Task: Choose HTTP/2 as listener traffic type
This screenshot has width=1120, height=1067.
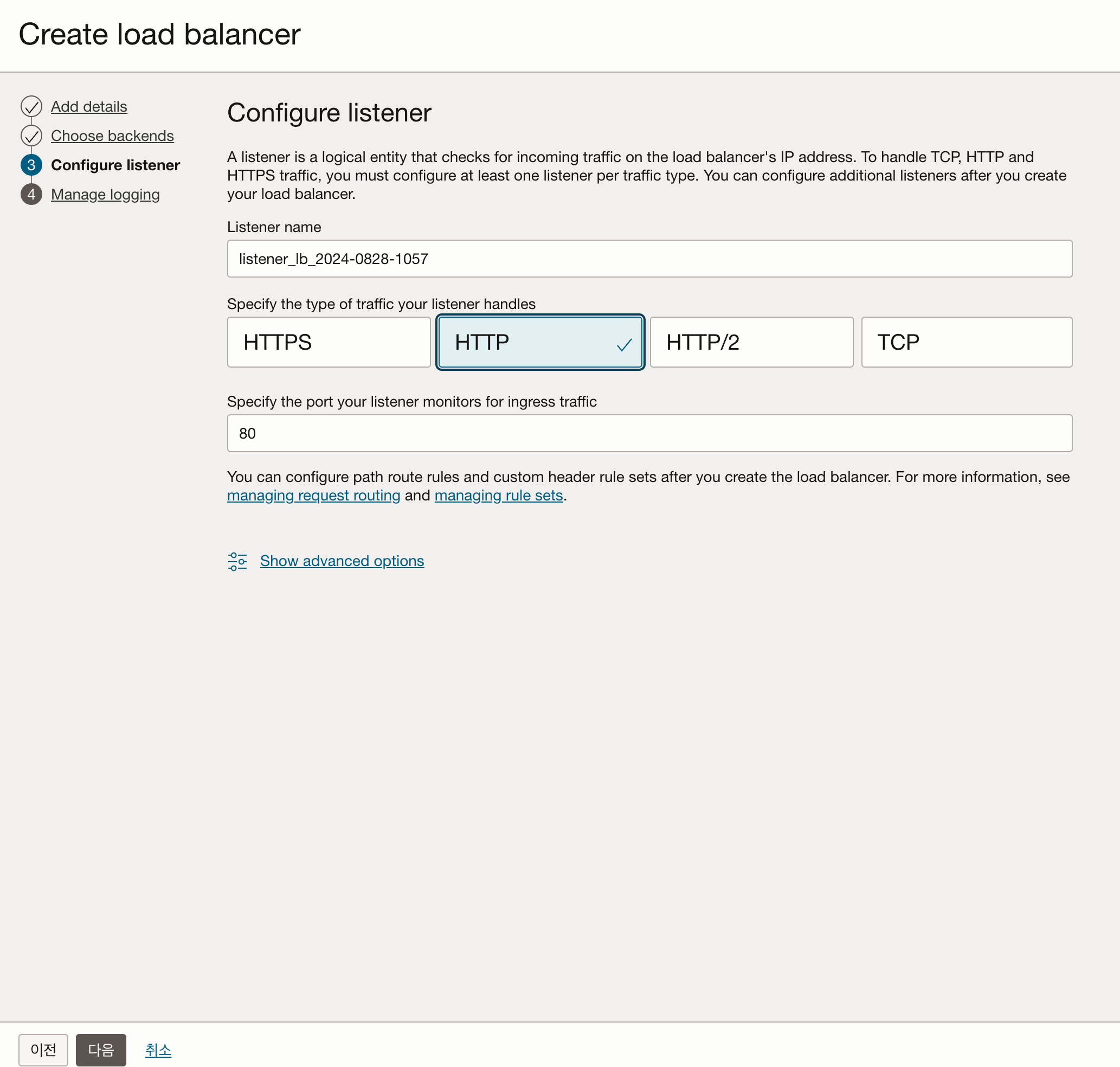Action: coord(751,343)
